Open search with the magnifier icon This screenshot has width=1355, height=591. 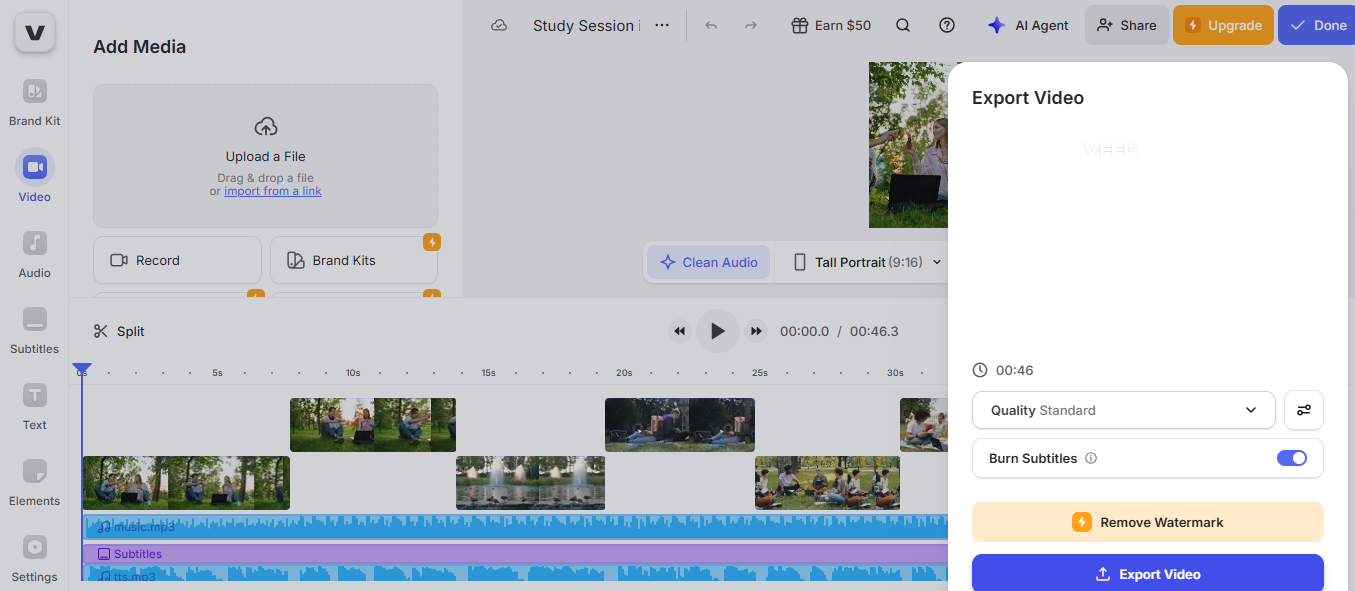point(902,25)
